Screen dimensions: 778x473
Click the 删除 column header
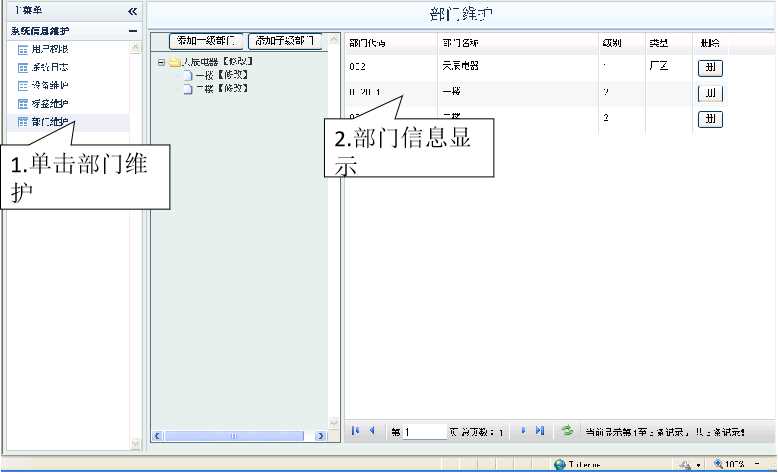coord(710,43)
